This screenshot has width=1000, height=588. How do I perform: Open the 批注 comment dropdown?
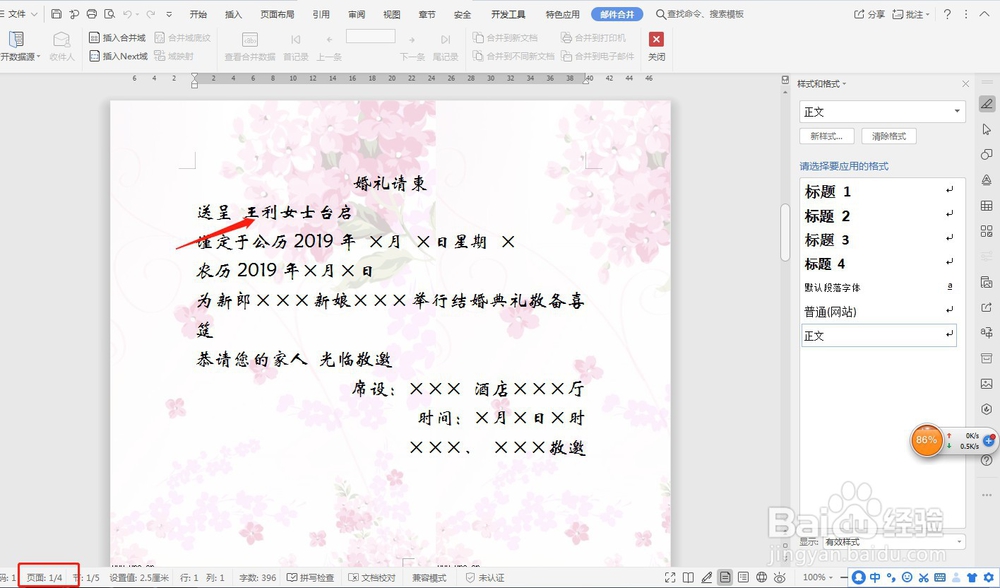point(911,14)
